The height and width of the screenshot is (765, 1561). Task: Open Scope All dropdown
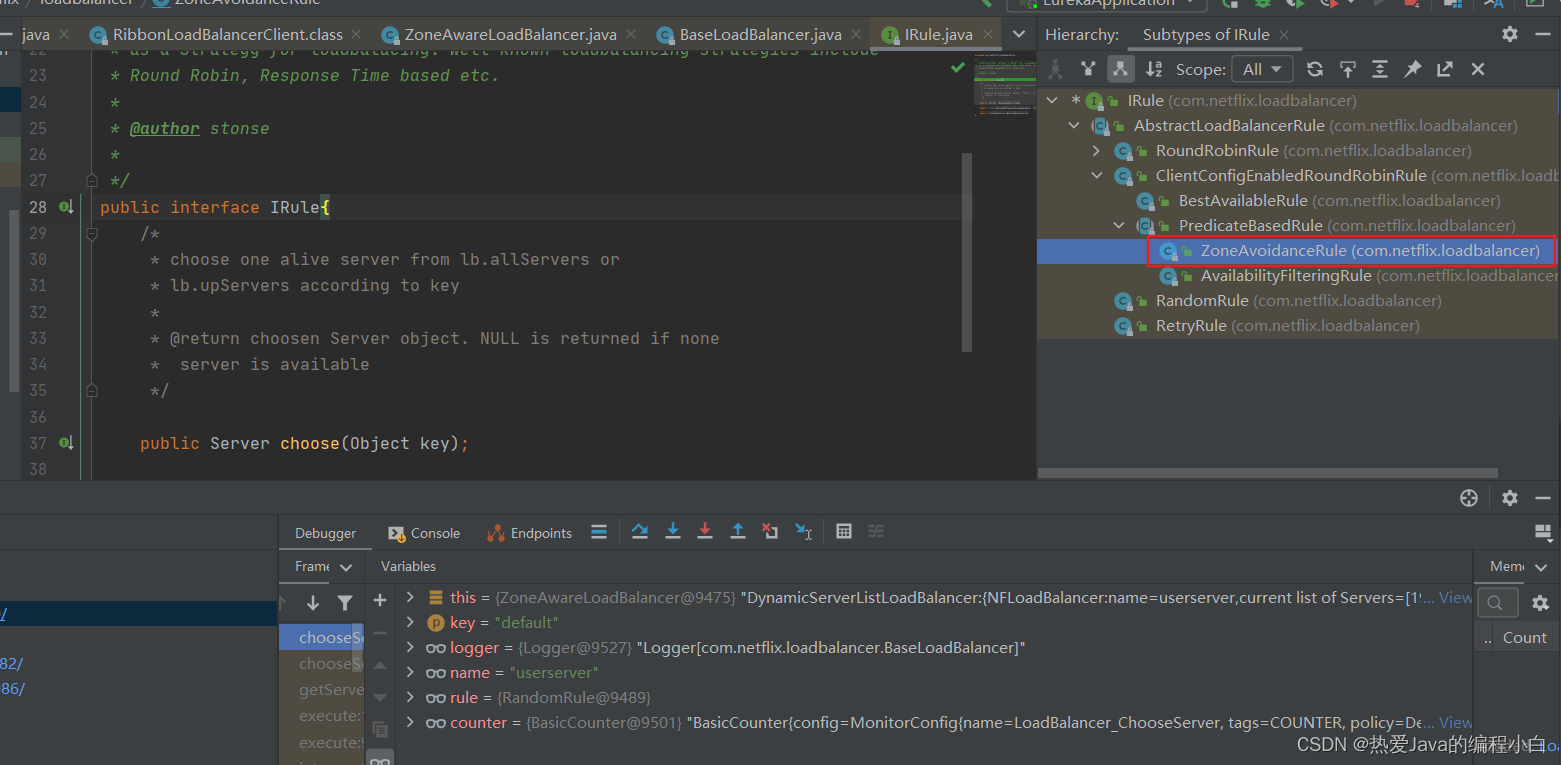point(1263,69)
